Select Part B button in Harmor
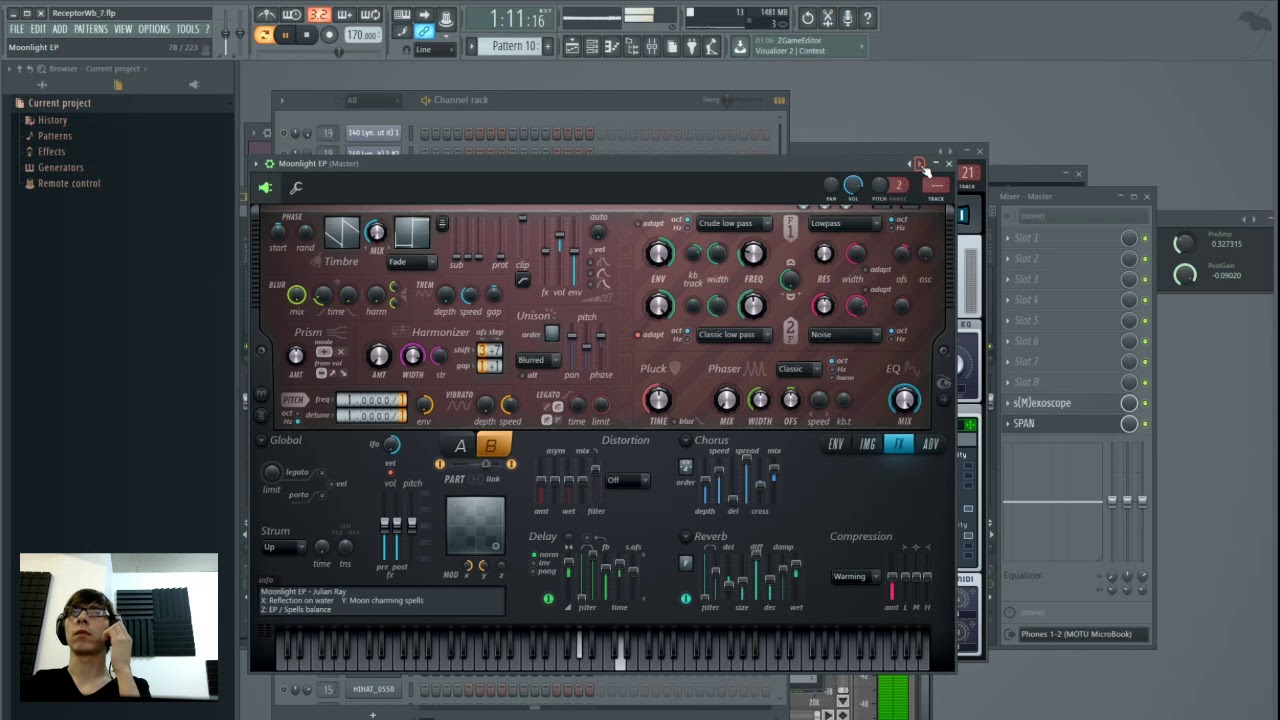This screenshot has width=1280, height=720. click(x=491, y=446)
